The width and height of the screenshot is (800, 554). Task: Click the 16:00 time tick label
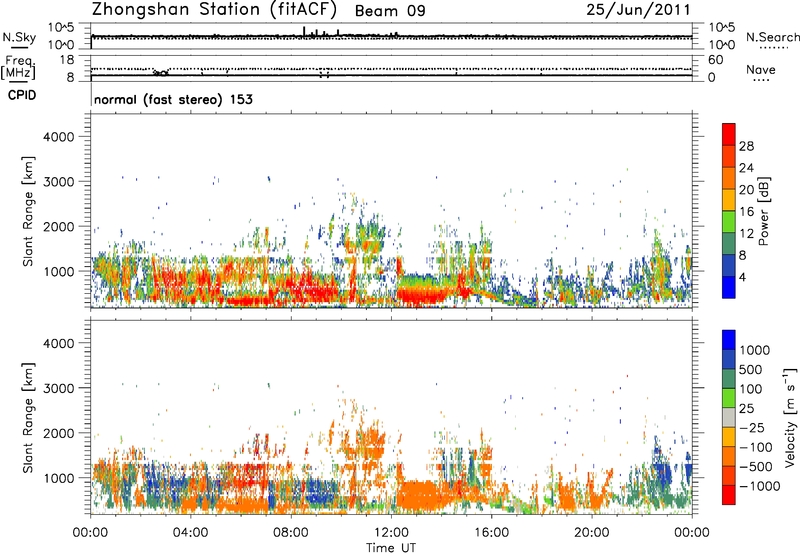tap(491, 533)
